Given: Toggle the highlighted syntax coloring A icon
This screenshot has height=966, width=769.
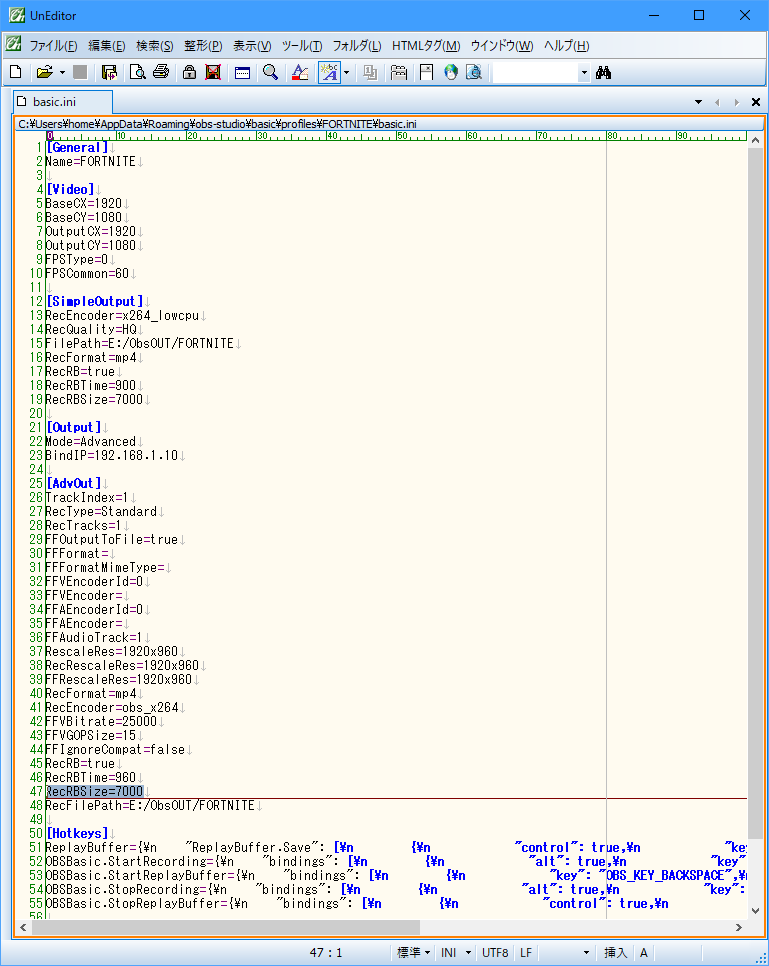Looking at the screenshot, I should [x=330, y=72].
